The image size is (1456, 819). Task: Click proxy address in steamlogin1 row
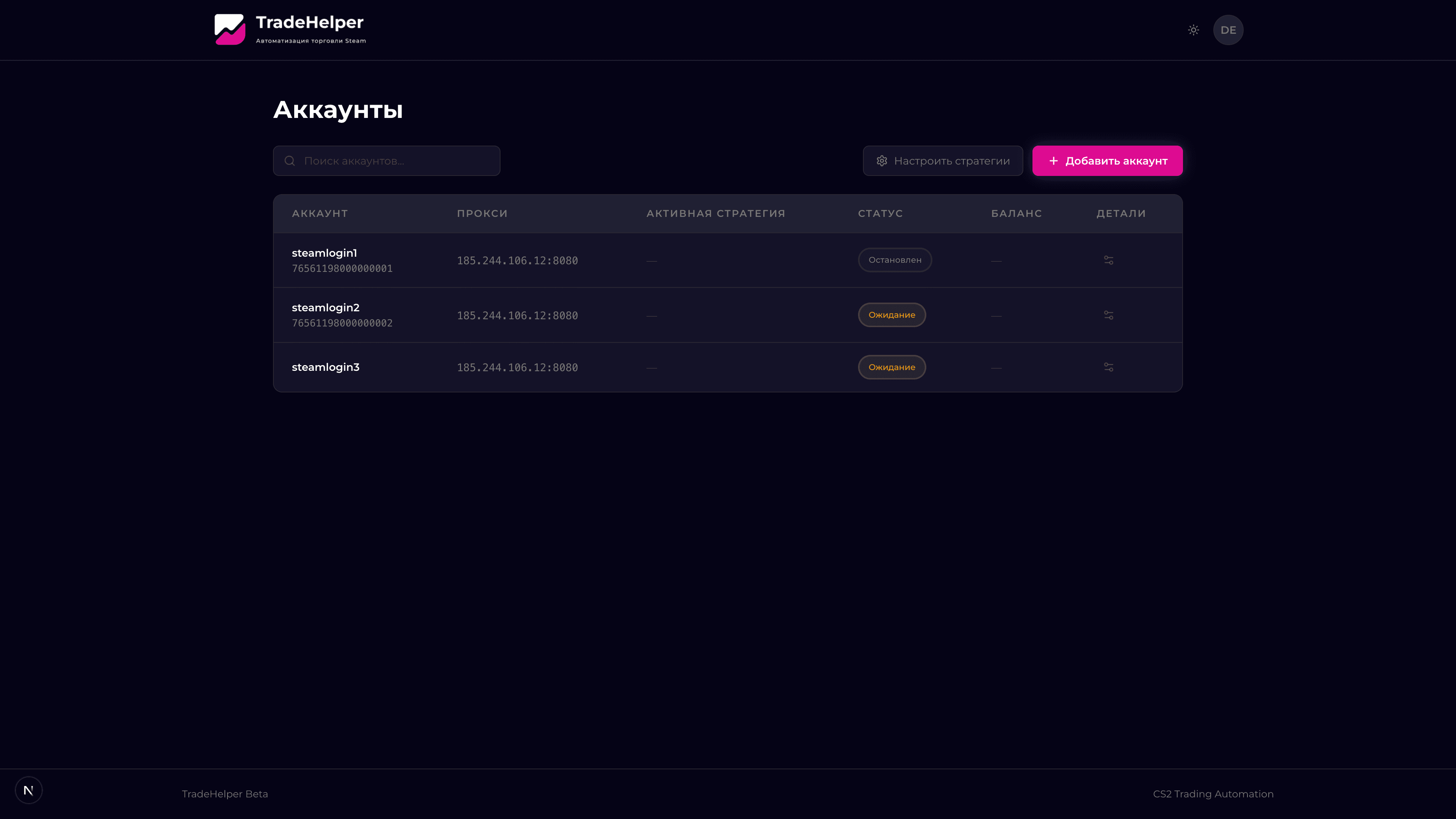(x=517, y=260)
